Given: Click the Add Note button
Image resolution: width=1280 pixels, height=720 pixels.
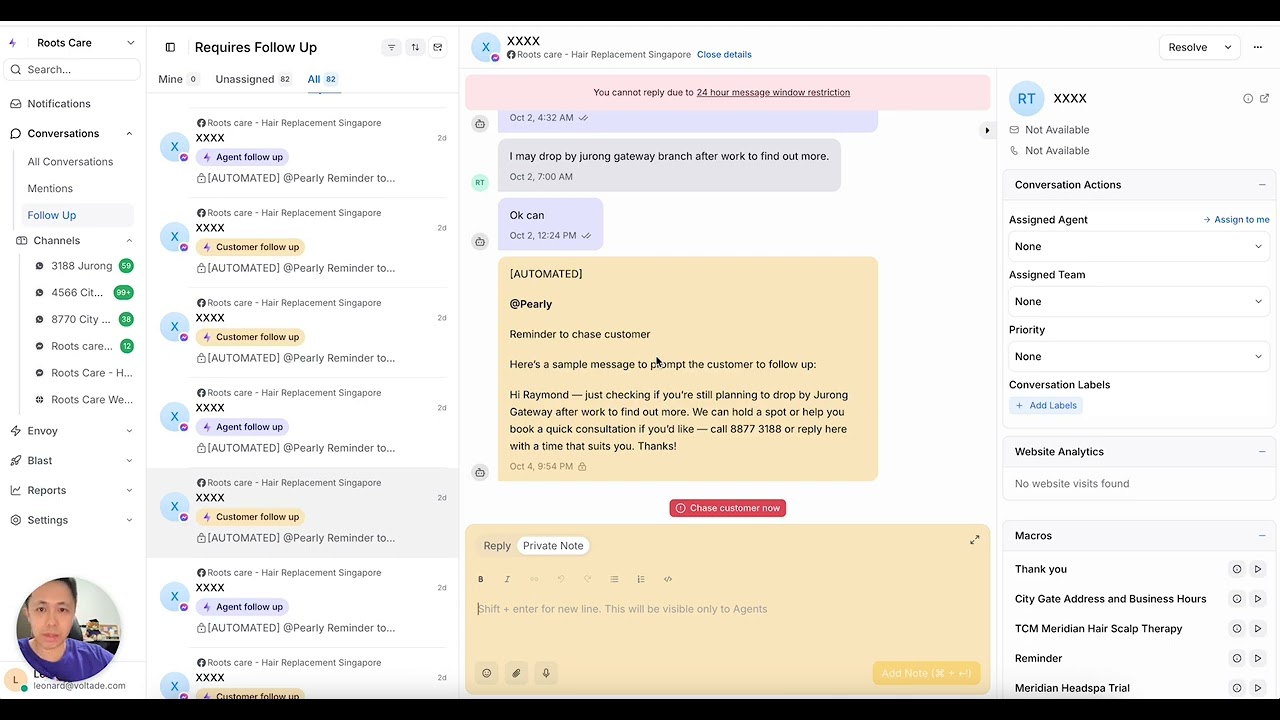Looking at the screenshot, I should click(926, 673).
